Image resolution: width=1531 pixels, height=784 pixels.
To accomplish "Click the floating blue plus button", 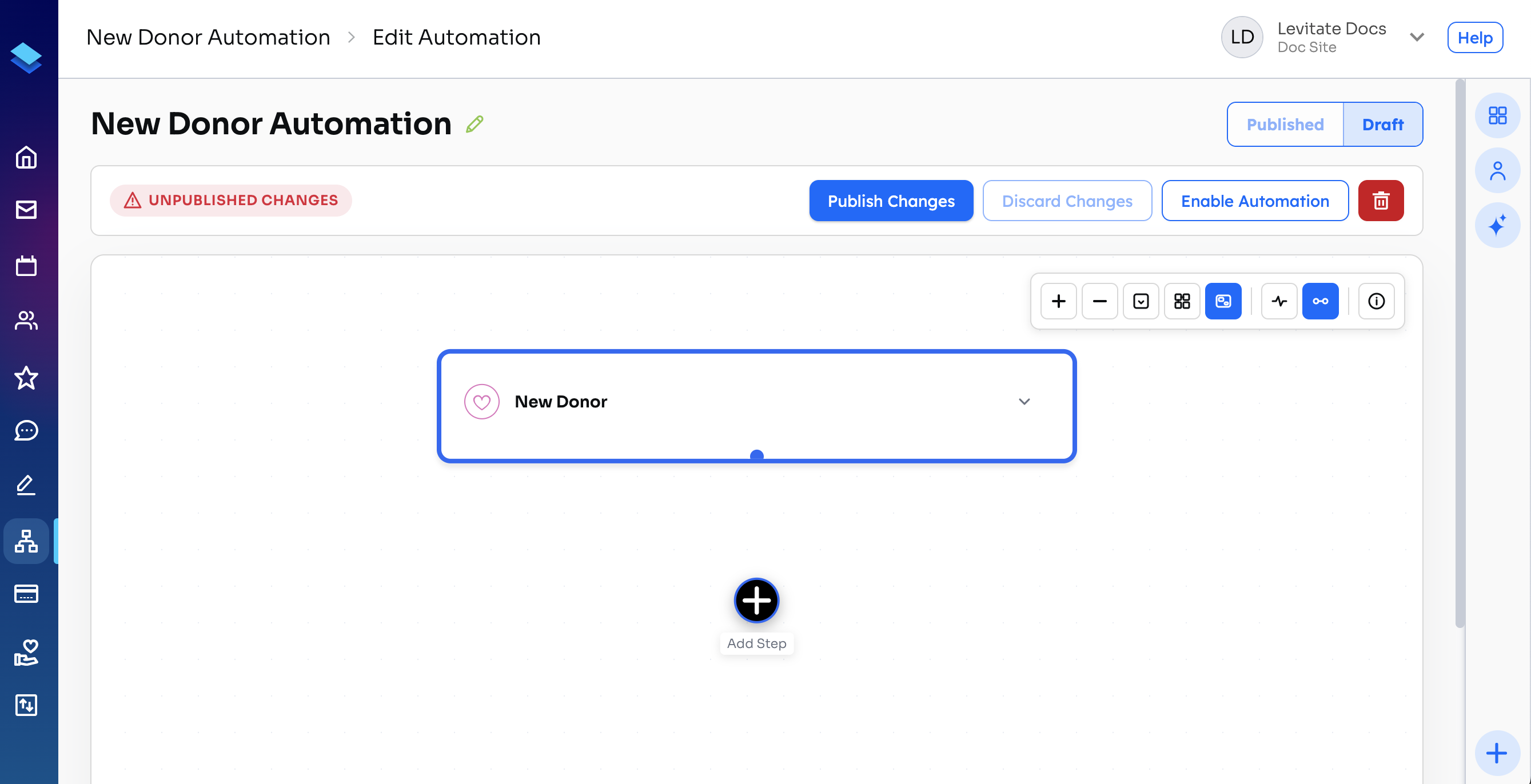I will coord(1497,753).
